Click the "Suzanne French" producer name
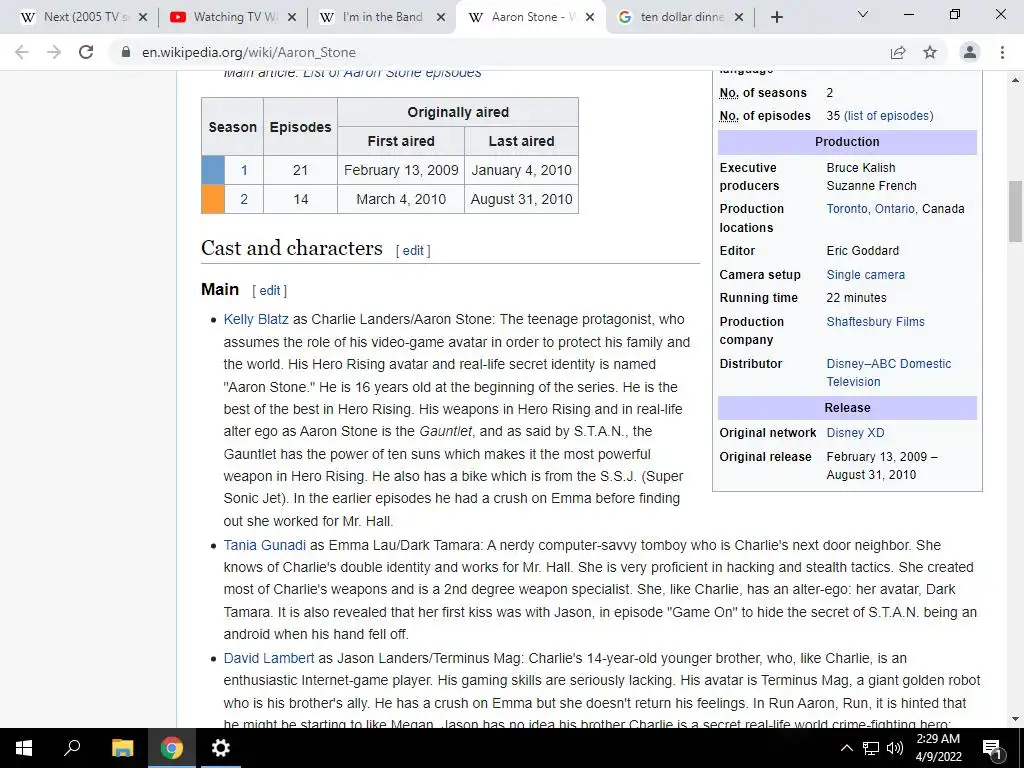Image resolution: width=1024 pixels, height=768 pixels. (871, 186)
